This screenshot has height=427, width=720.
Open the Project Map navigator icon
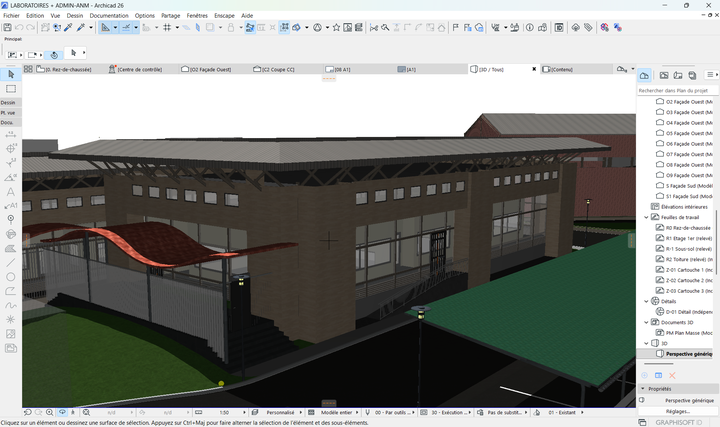645,75
